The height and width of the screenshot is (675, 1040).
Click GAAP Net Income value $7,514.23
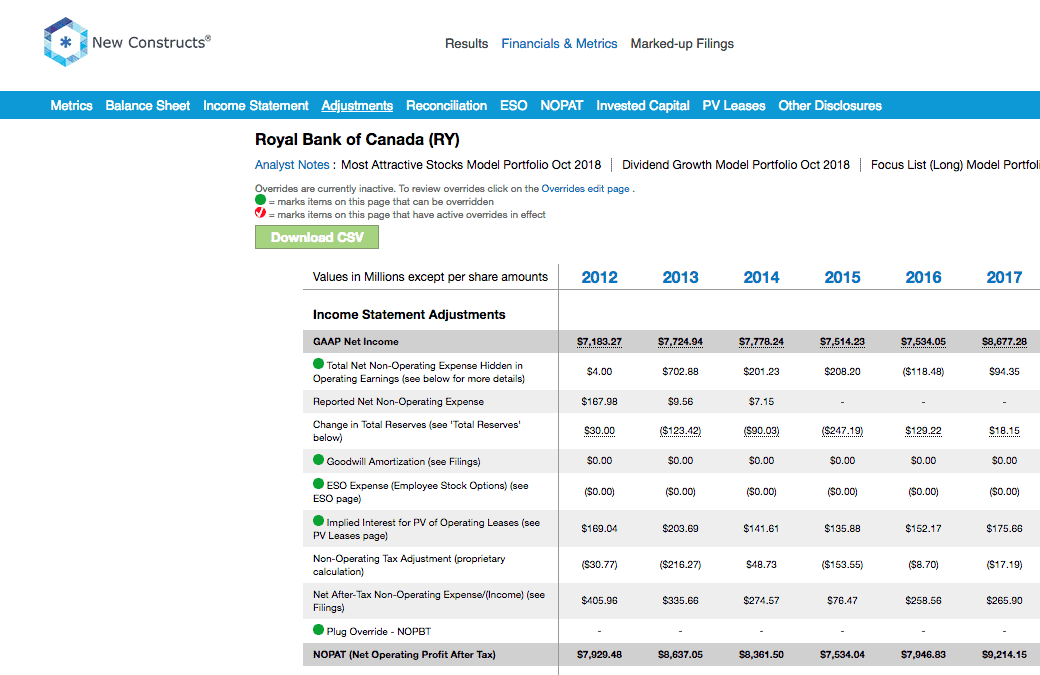point(842,342)
